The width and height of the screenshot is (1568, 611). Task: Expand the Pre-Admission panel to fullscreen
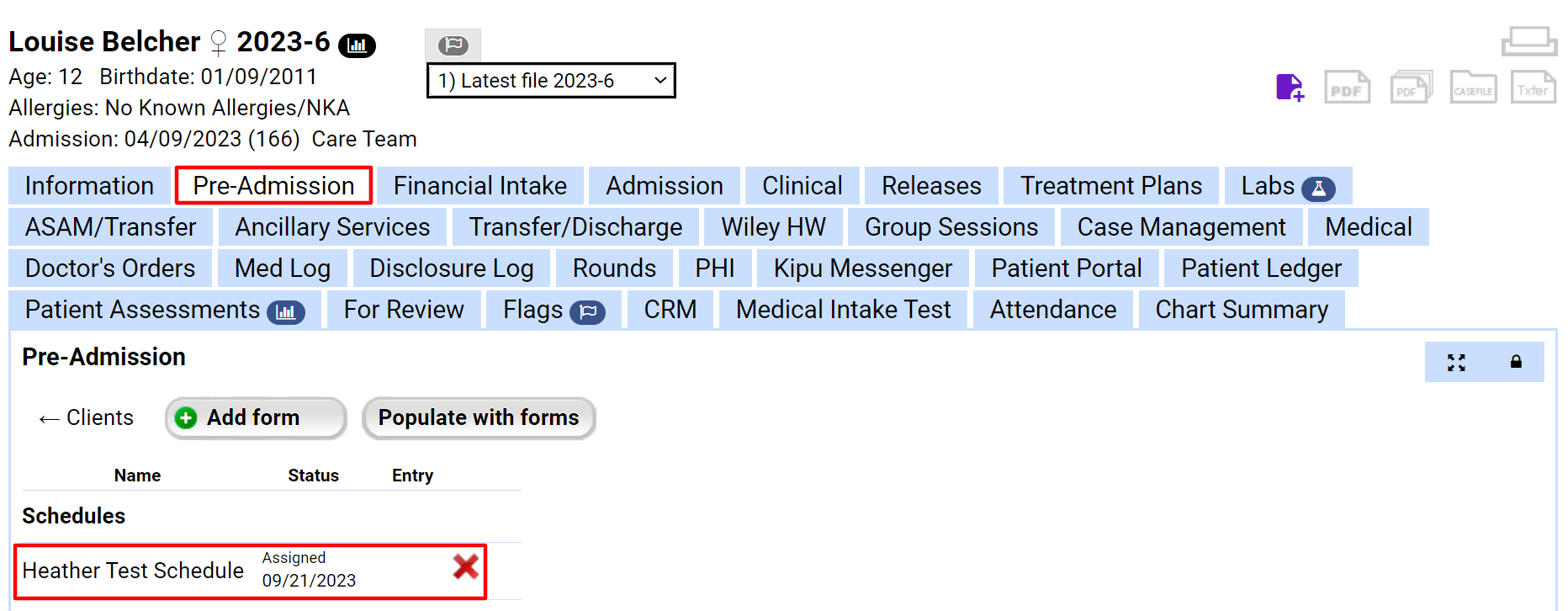pos(1455,362)
